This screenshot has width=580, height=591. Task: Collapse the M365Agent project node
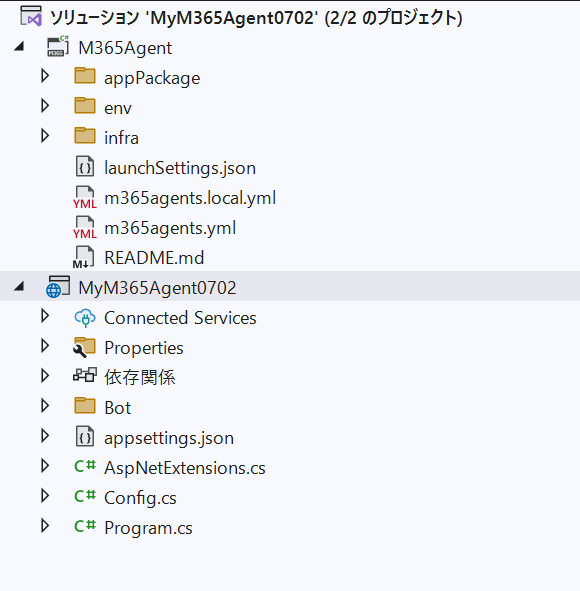point(19,47)
